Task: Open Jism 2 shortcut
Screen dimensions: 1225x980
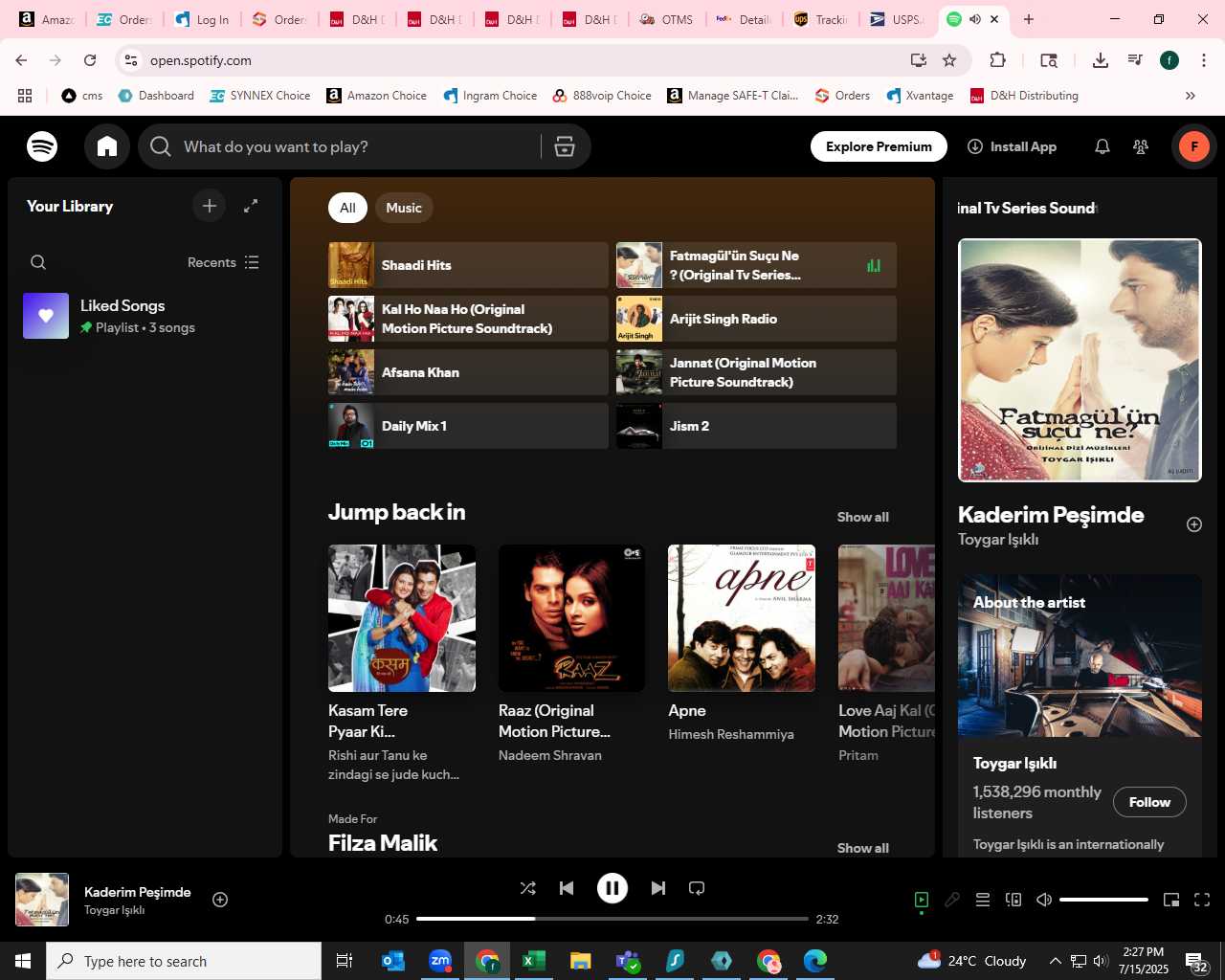Action: click(x=756, y=426)
